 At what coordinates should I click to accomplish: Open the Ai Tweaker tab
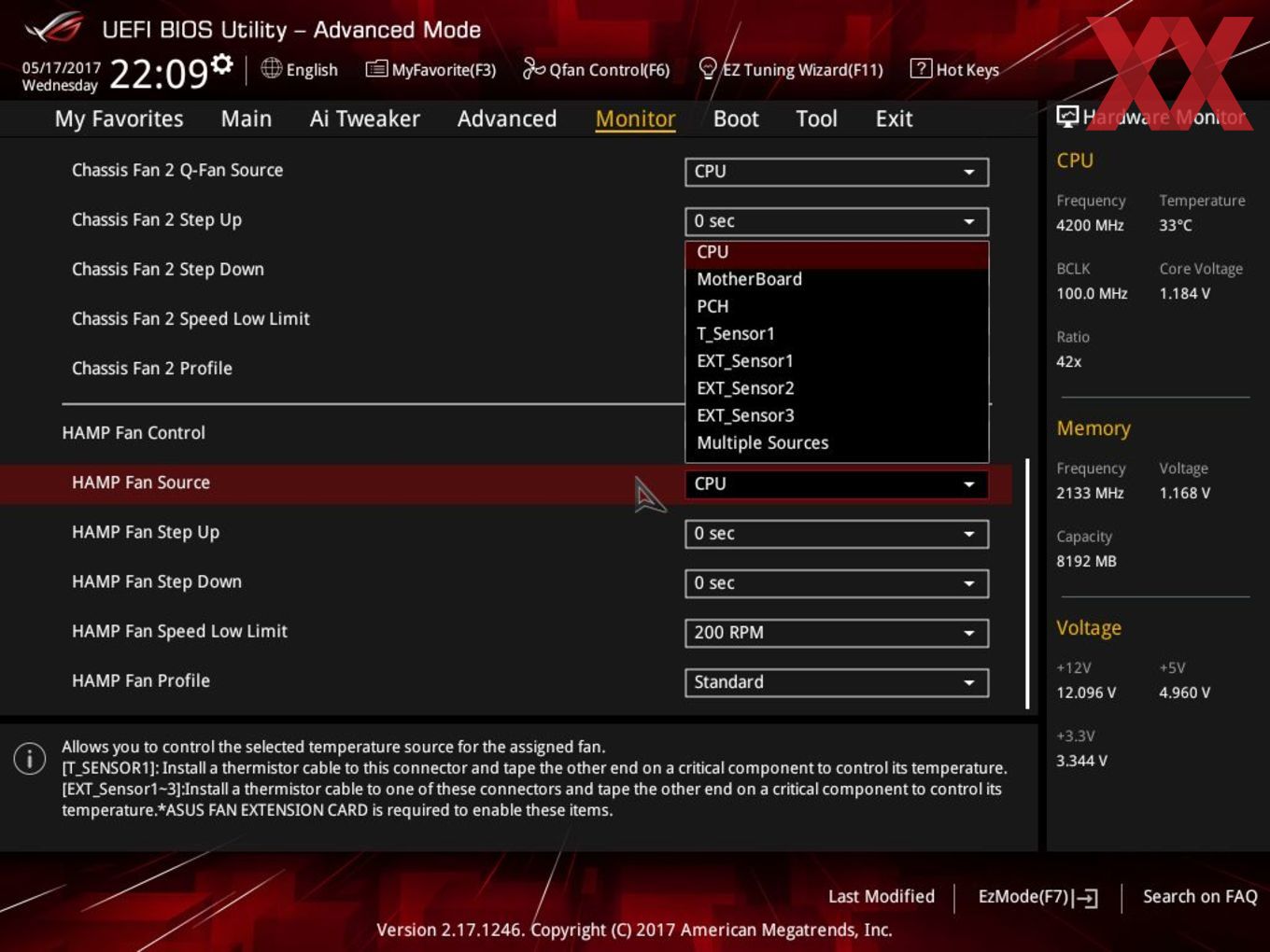click(x=364, y=119)
